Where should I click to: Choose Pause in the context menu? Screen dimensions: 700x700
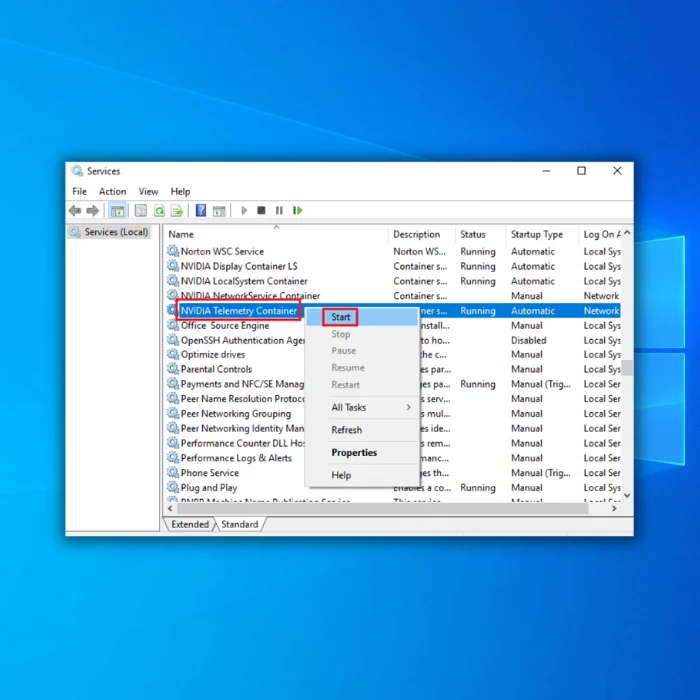tap(362, 351)
